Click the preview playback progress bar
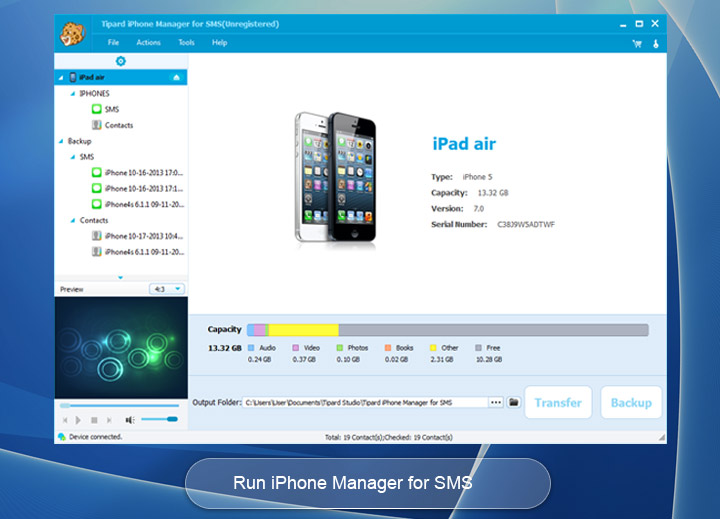The height and width of the screenshot is (519, 720). (x=119, y=406)
